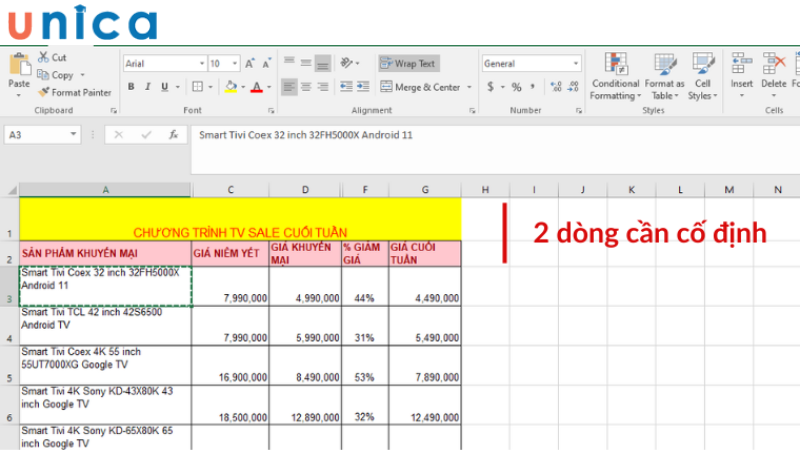Image resolution: width=800 pixels, height=450 pixels.
Task: Apply comma style number format
Action: 533,87
